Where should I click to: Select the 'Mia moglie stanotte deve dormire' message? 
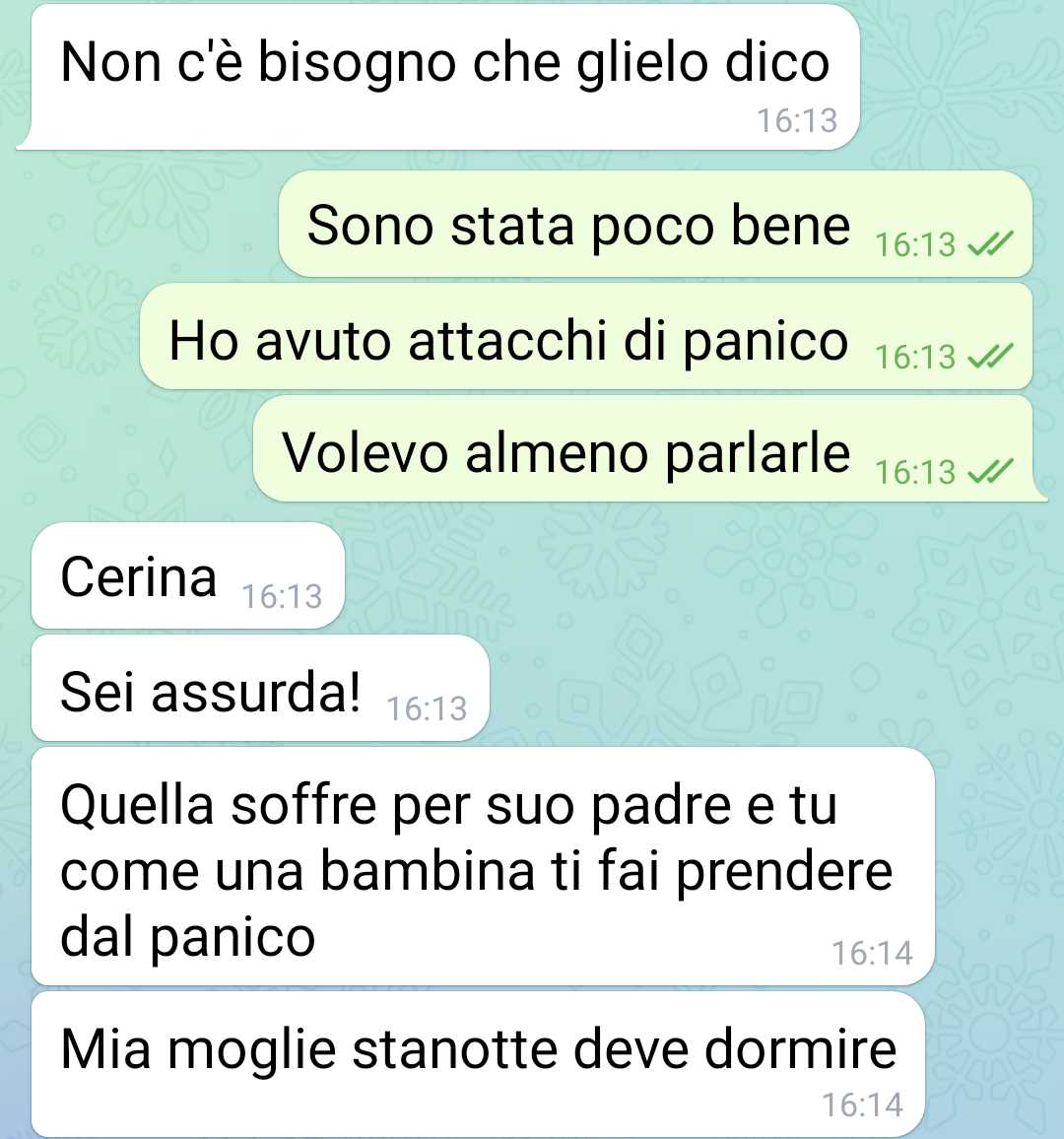tap(479, 1064)
